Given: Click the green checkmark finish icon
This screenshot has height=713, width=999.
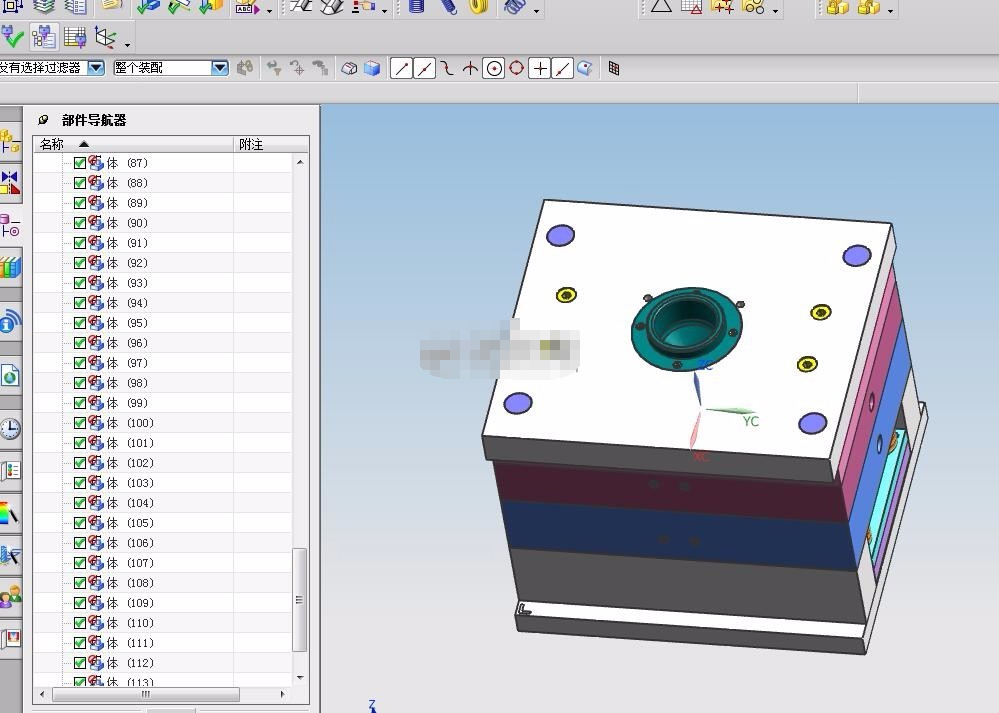Looking at the screenshot, I should point(12,38).
